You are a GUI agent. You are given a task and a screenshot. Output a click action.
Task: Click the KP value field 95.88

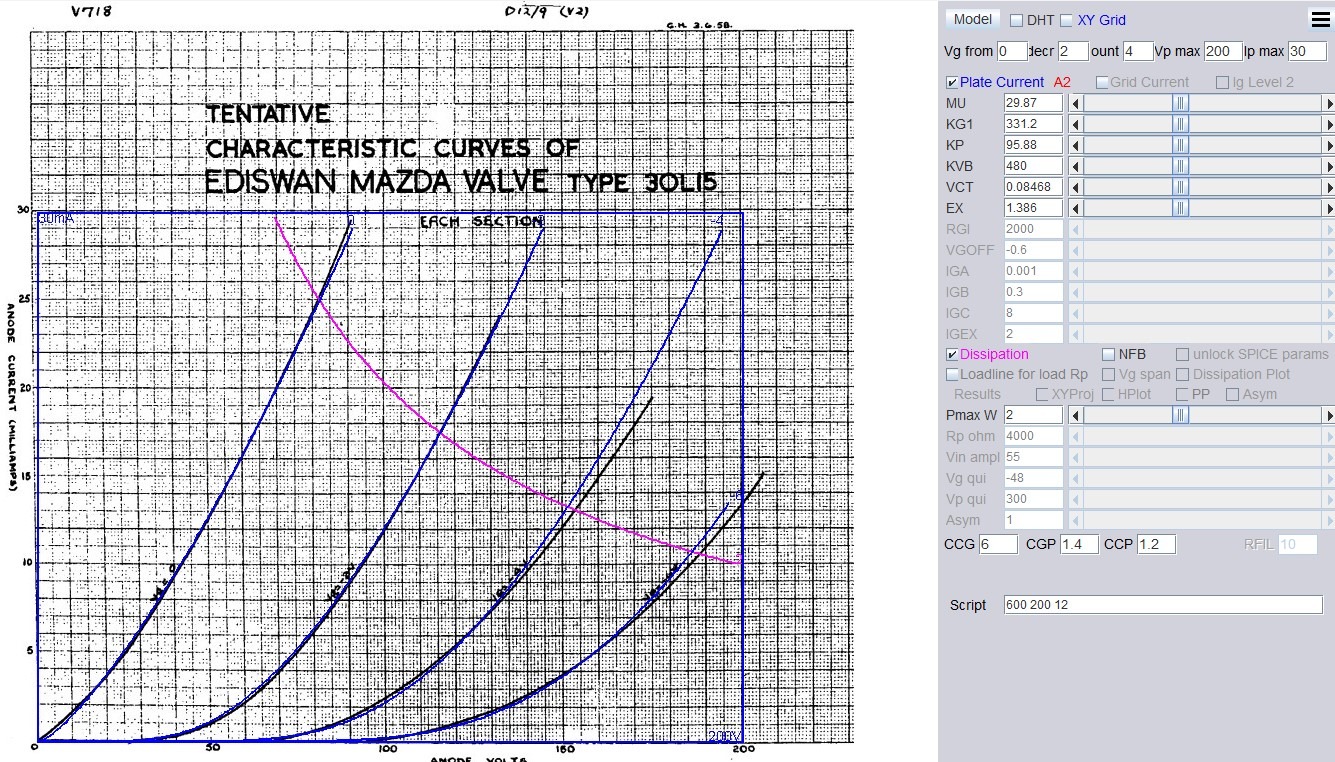1033,145
